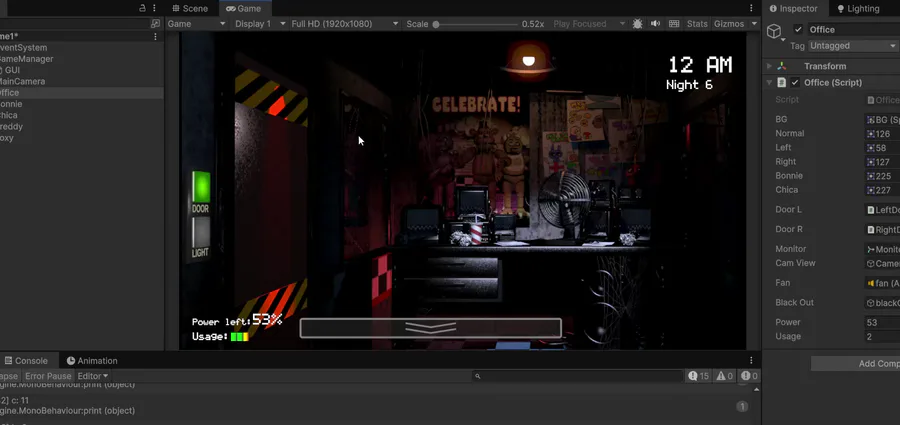Toggle Error Pause in Console
The width and height of the screenshot is (900, 425).
pos(48,376)
